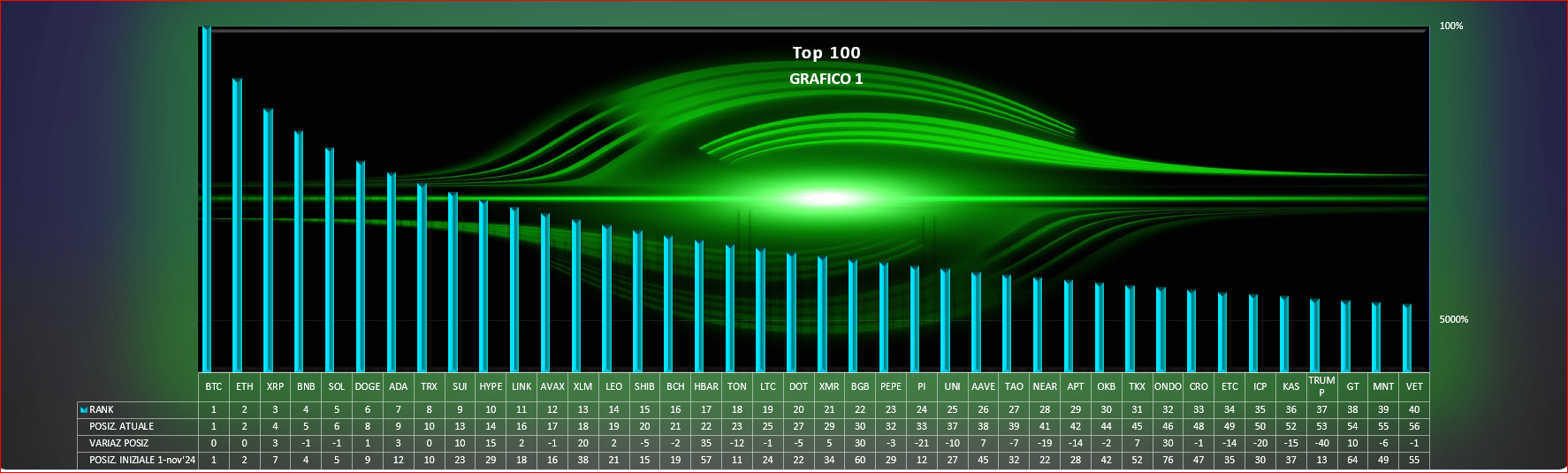Select the BCH column header
This screenshot has width=1568, height=473.
[x=675, y=387]
